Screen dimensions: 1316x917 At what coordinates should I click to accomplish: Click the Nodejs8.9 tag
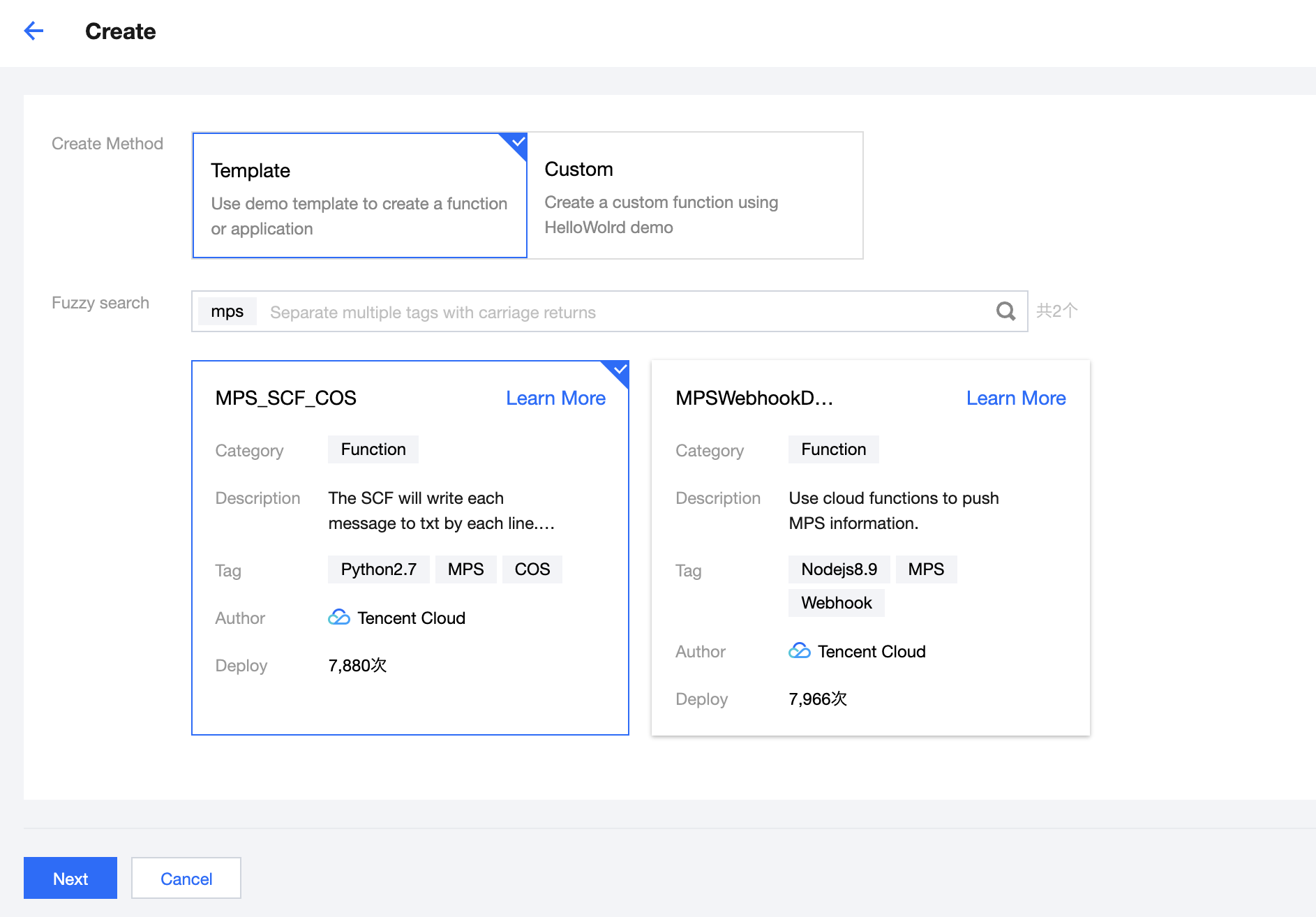click(x=839, y=569)
